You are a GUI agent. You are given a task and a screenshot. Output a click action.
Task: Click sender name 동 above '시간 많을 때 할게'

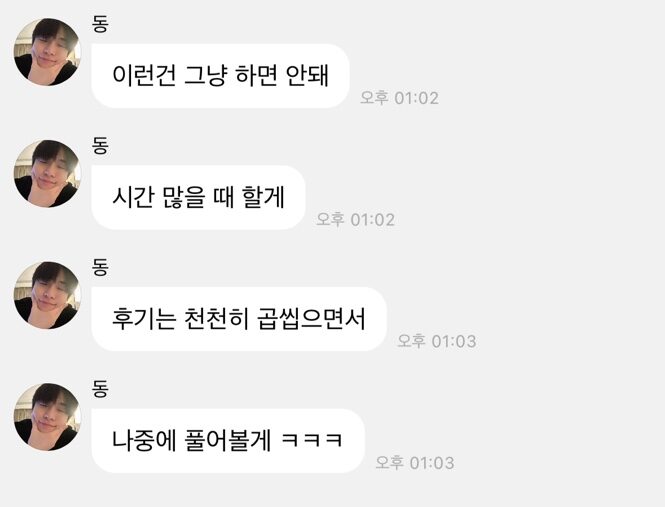click(x=100, y=145)
